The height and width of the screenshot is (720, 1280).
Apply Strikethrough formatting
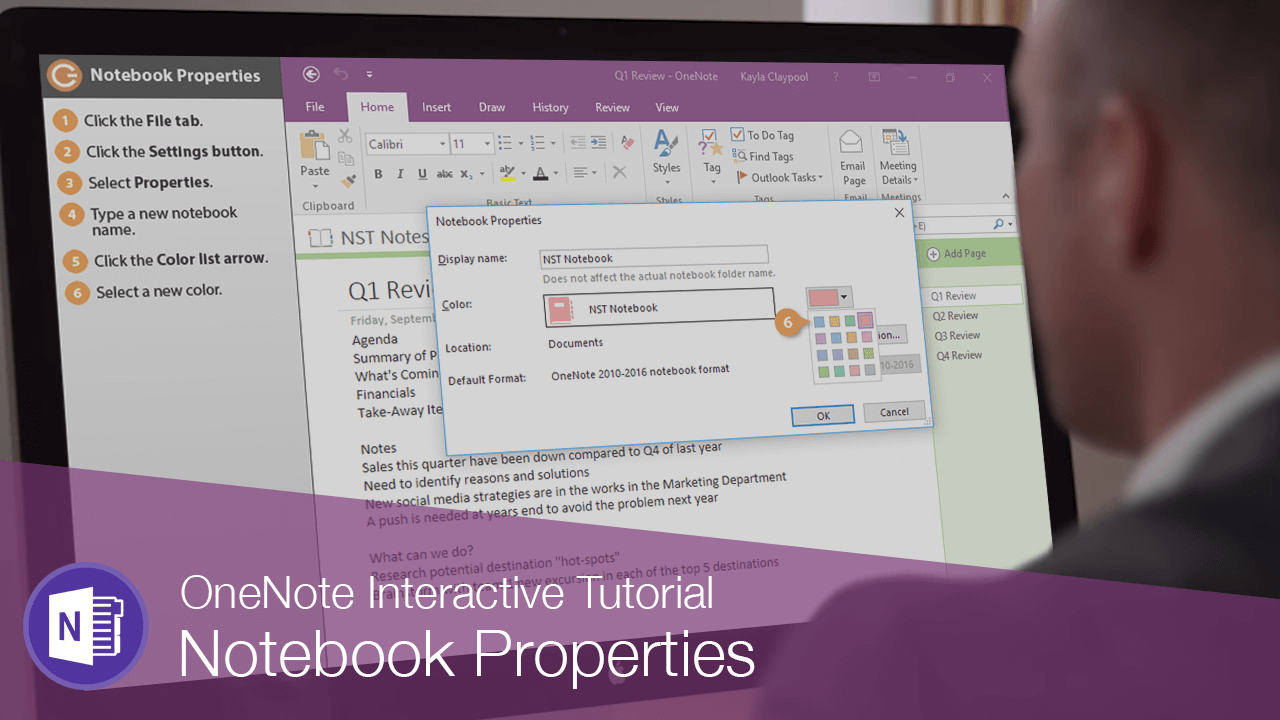point(445,173)
